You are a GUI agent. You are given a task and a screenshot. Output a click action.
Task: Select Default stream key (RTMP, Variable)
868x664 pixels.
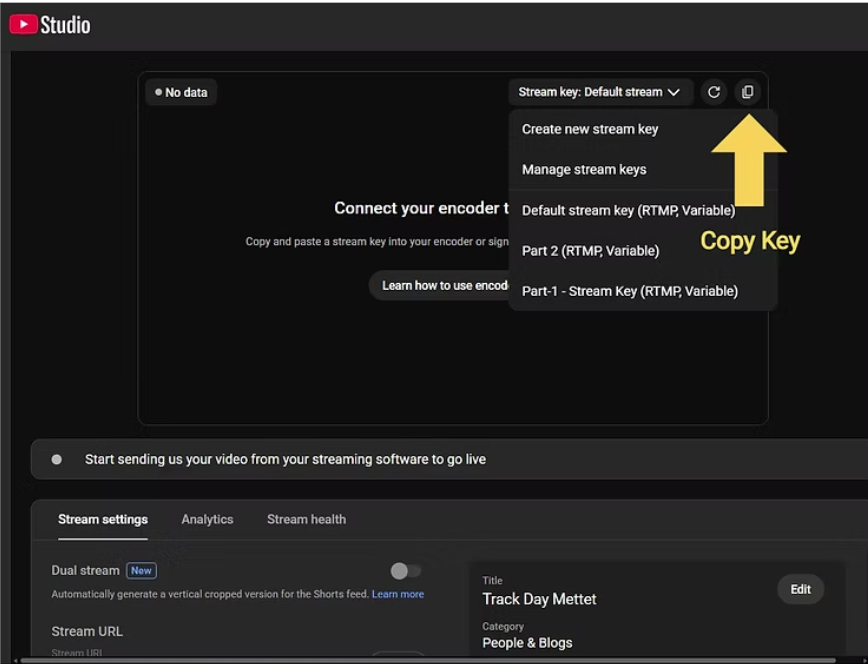[628, 211]
